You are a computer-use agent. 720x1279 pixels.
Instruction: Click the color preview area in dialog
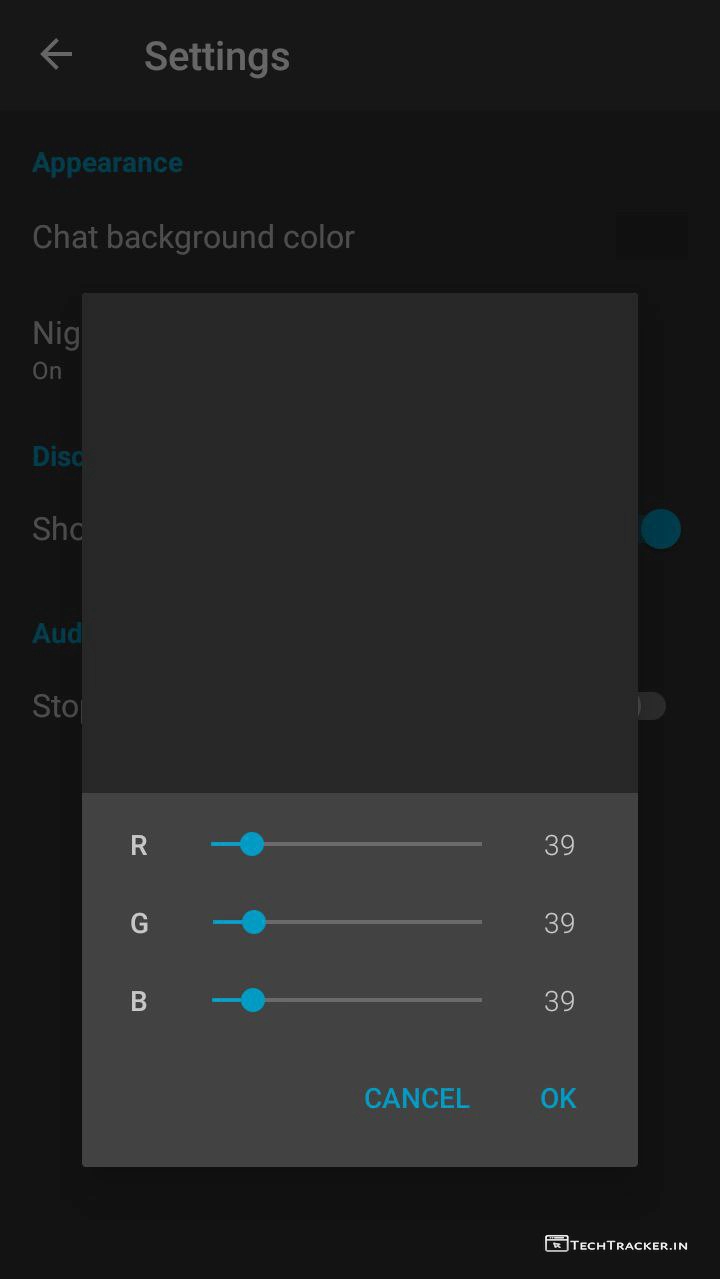click(x=360, y=543)
